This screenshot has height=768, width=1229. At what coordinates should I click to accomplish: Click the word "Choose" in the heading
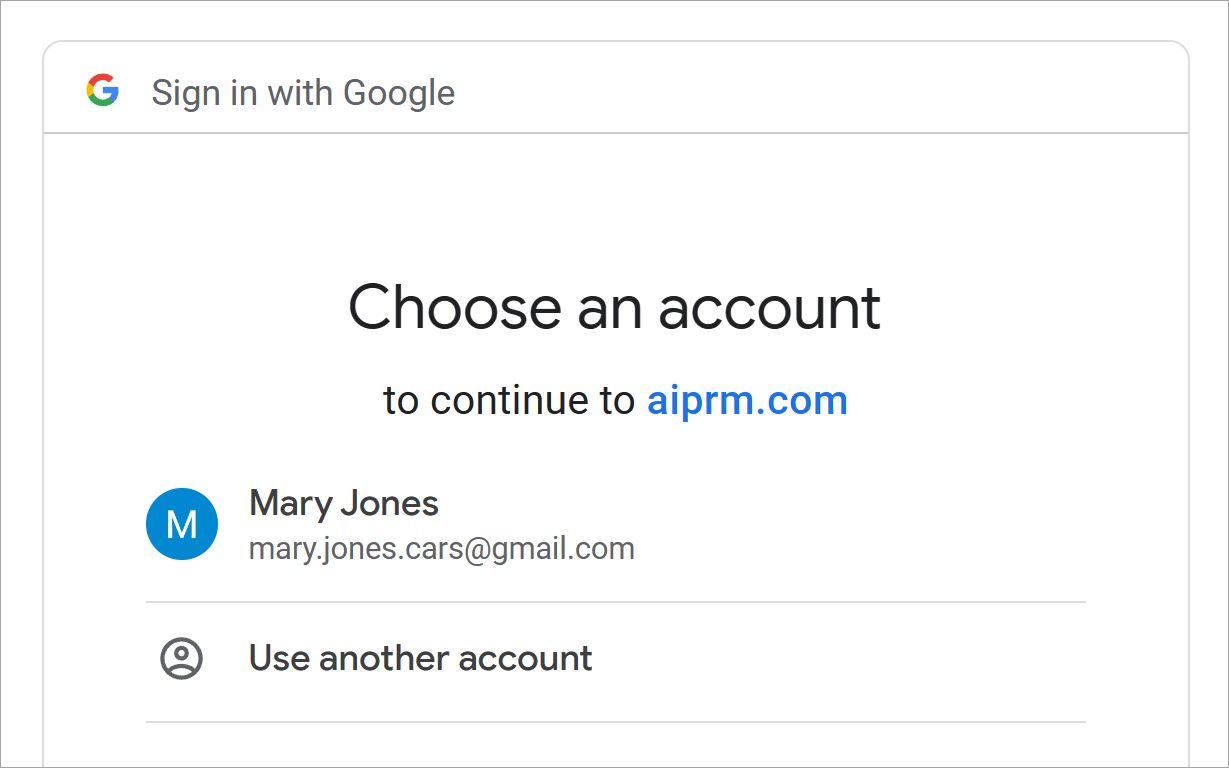point(454,307)
